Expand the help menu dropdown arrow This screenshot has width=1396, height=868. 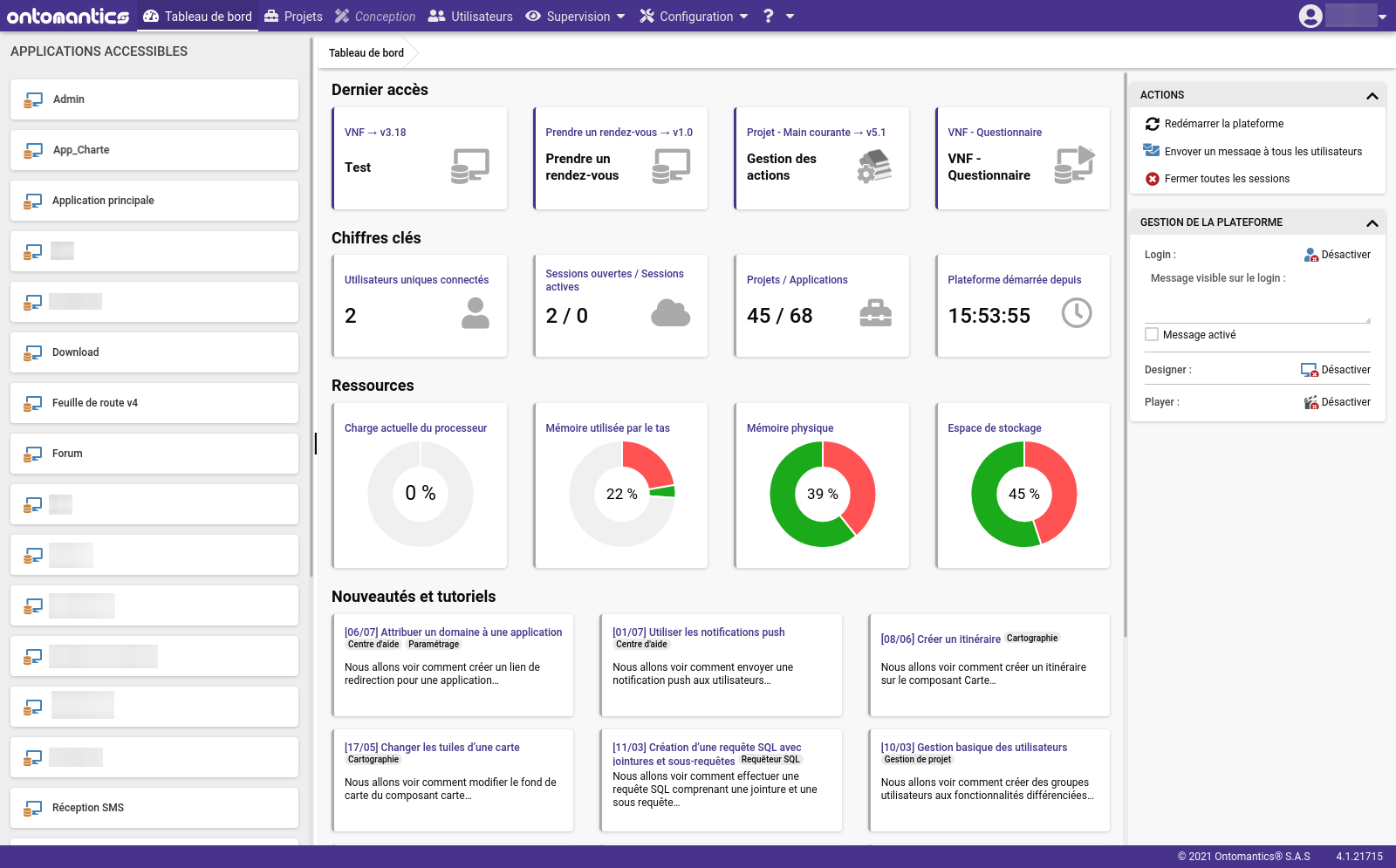(790, 16)
